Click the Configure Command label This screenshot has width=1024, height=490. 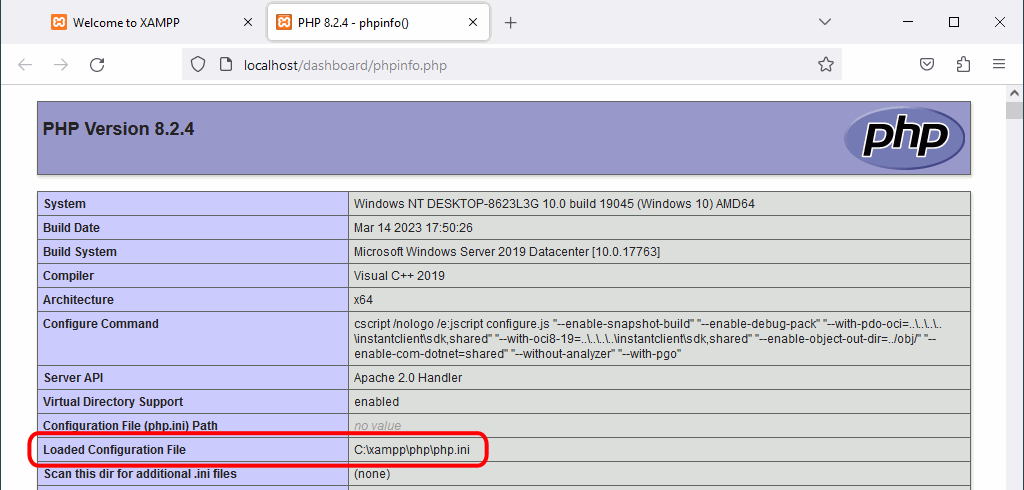tap(101, 323)
